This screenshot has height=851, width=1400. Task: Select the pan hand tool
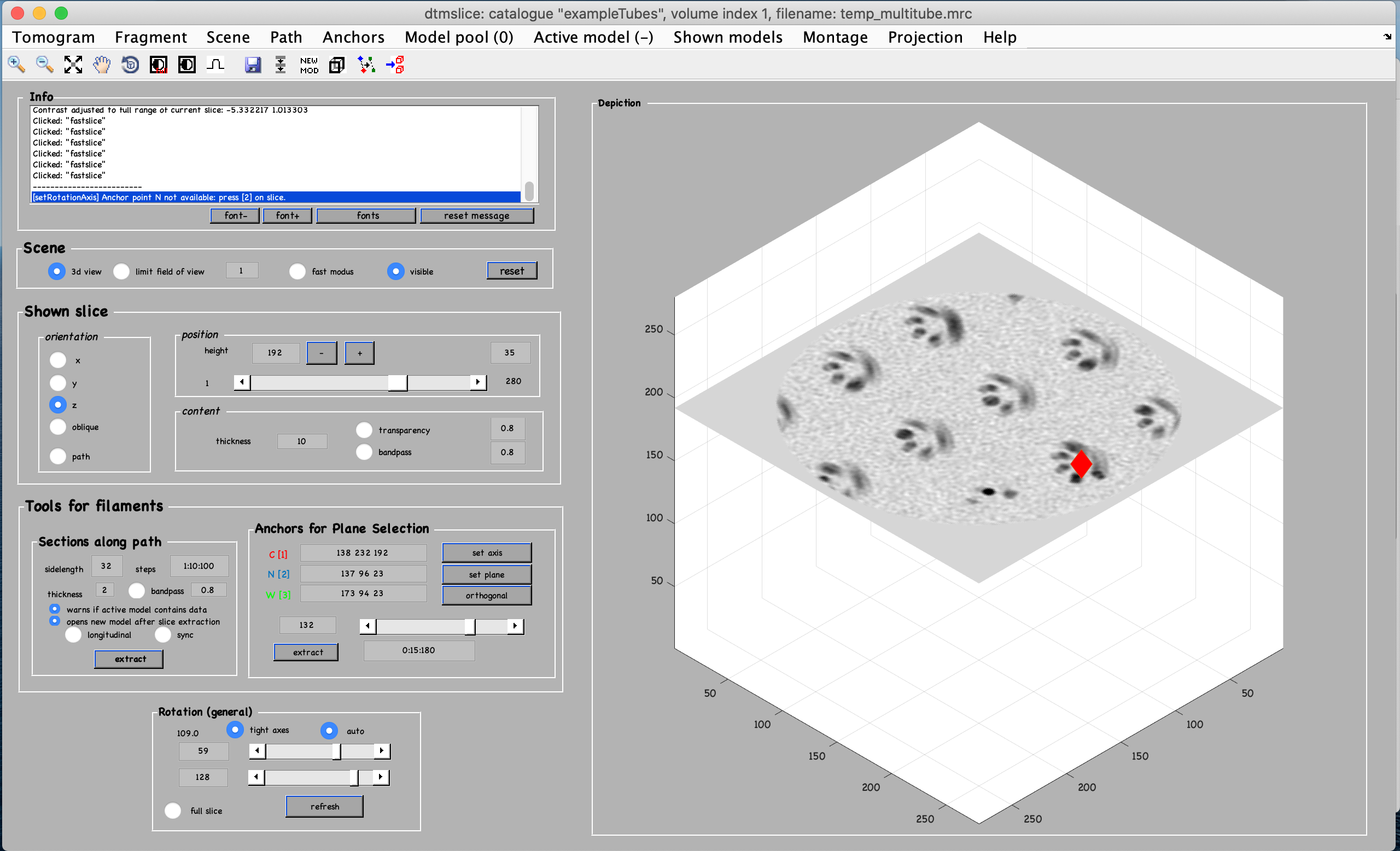pyautogui.click(x=102, y=65)
